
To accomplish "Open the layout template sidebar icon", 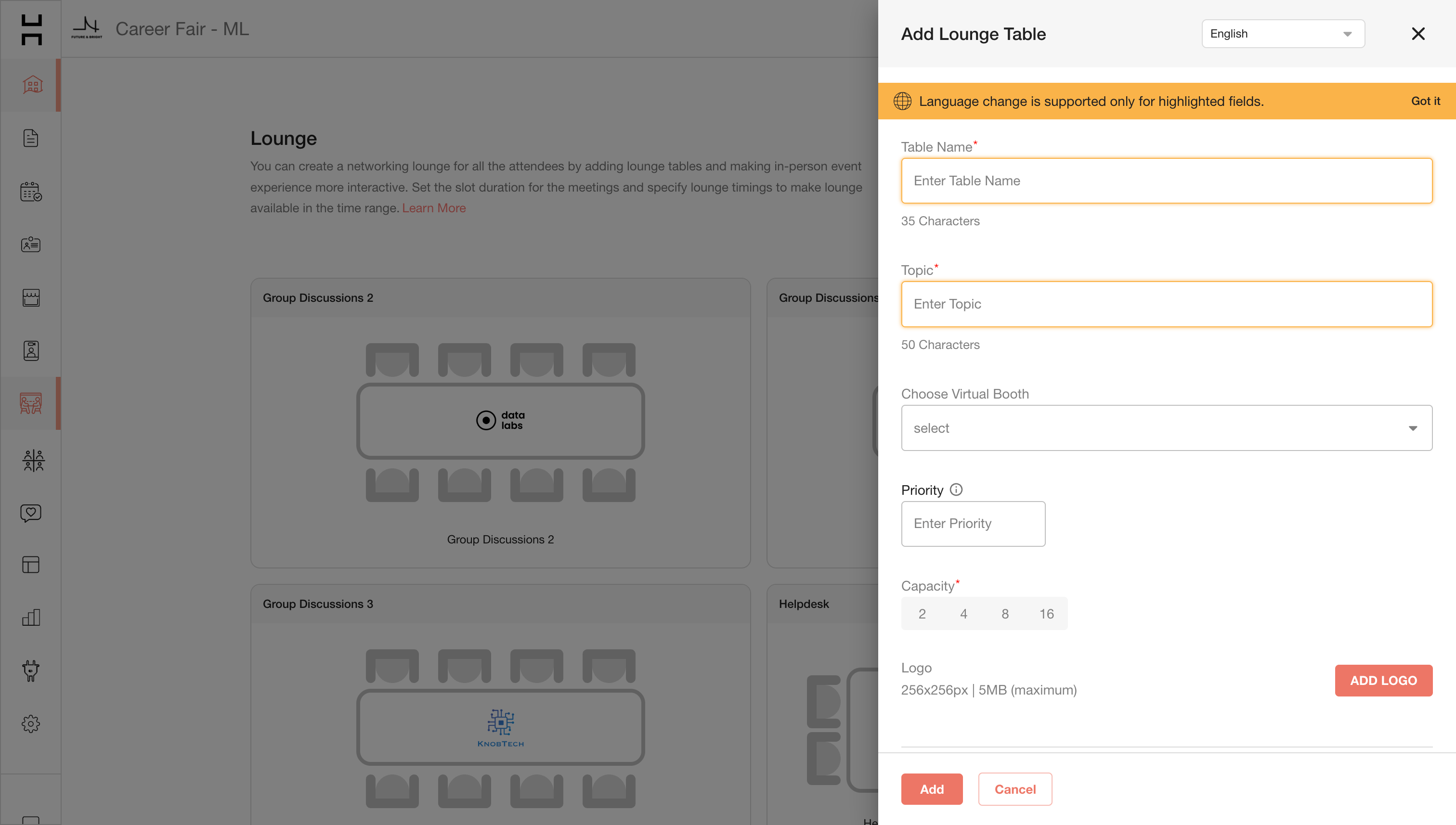I will tap(31, 565).
